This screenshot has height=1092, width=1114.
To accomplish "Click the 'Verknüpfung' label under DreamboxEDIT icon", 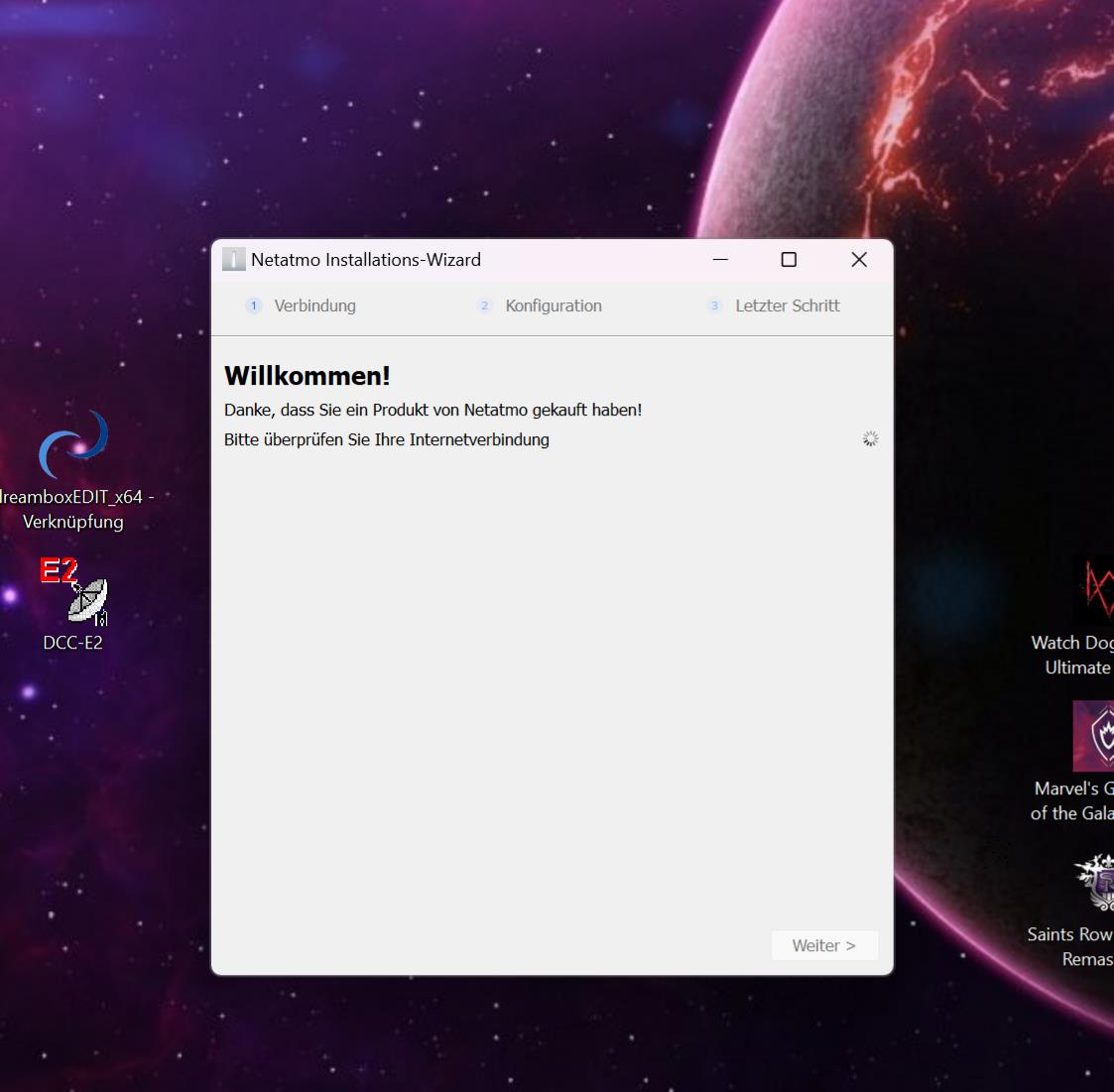I will click(73, 523).
